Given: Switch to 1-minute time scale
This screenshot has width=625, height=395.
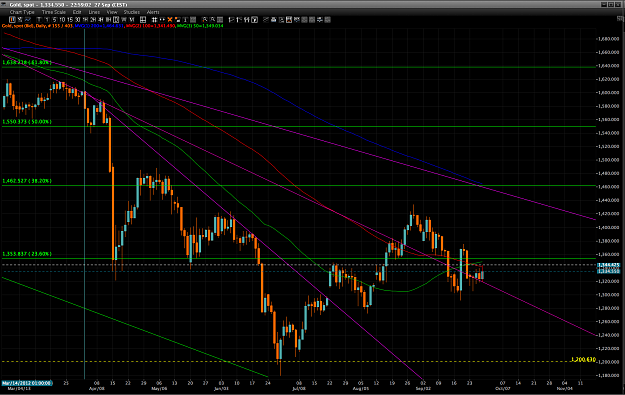Looking at the screenshot, I should tap(47, 20).
